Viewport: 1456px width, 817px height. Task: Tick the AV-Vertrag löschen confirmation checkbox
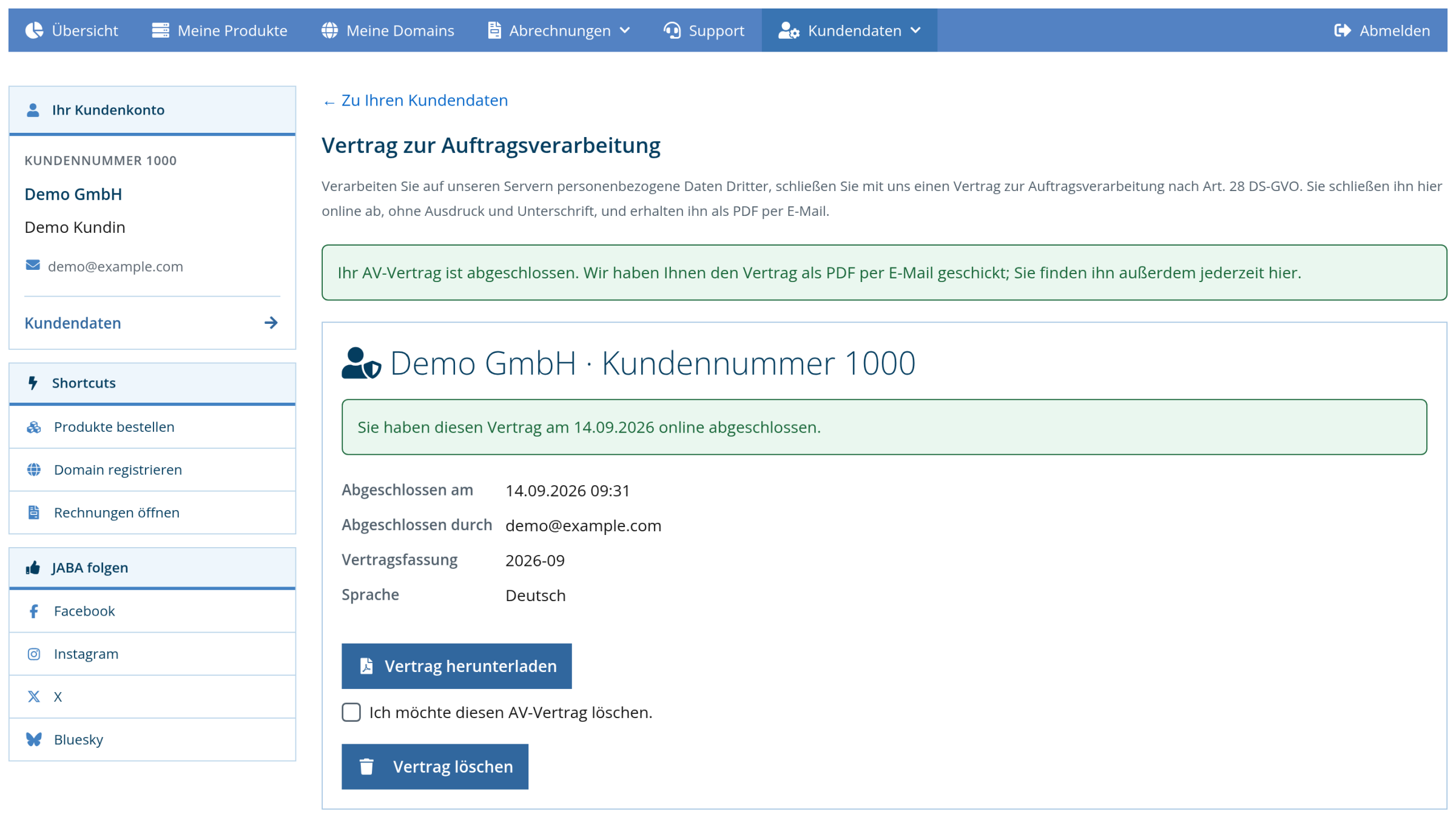click(351, 712)
